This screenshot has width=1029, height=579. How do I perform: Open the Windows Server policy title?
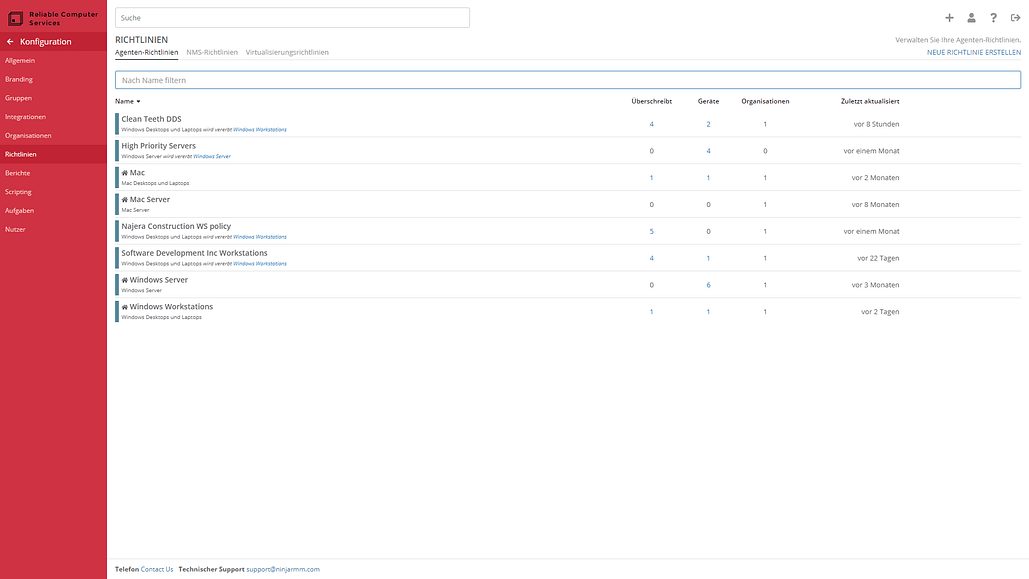pos(158,280)
